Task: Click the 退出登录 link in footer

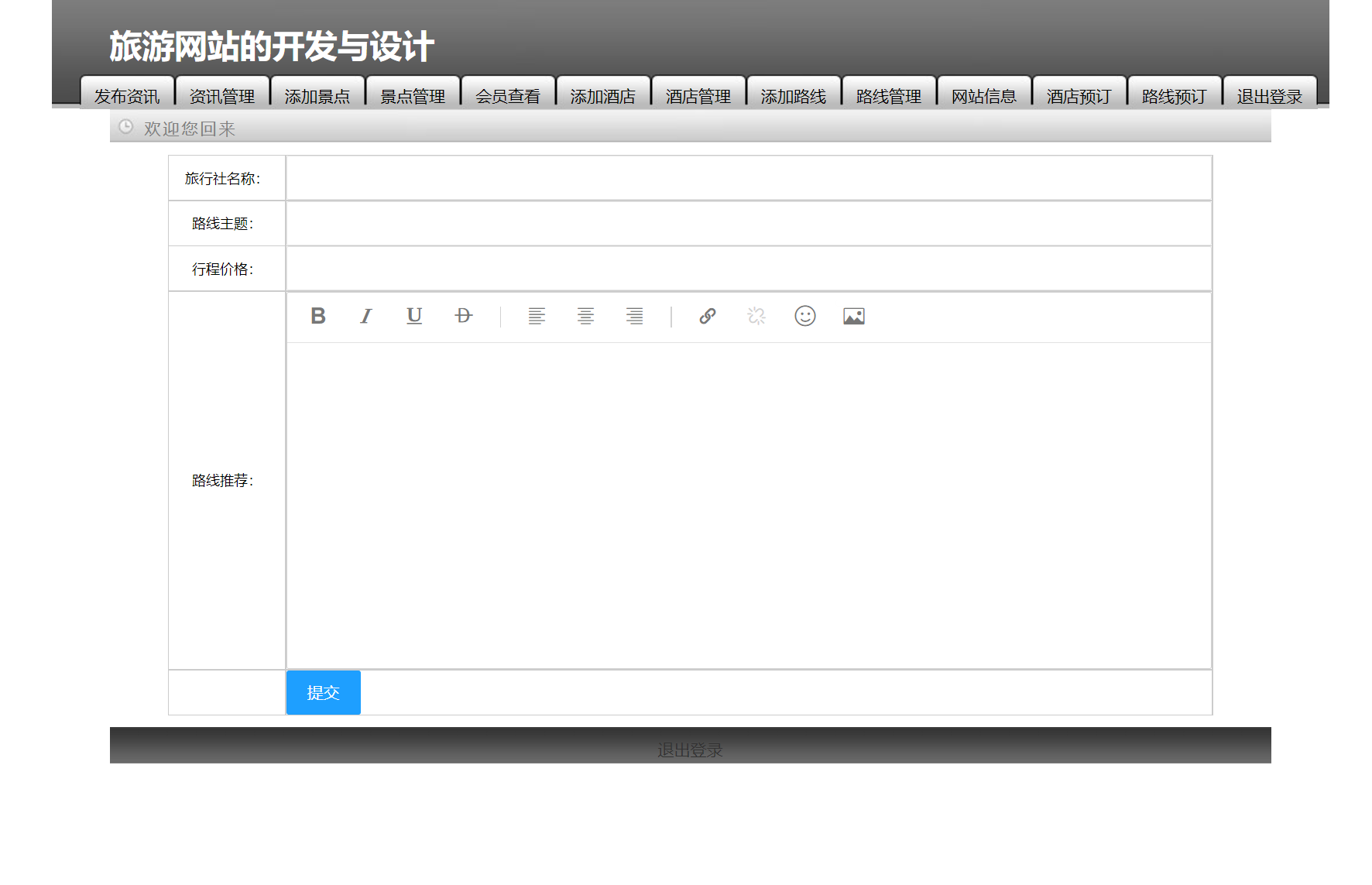Action: click(690, 750)
